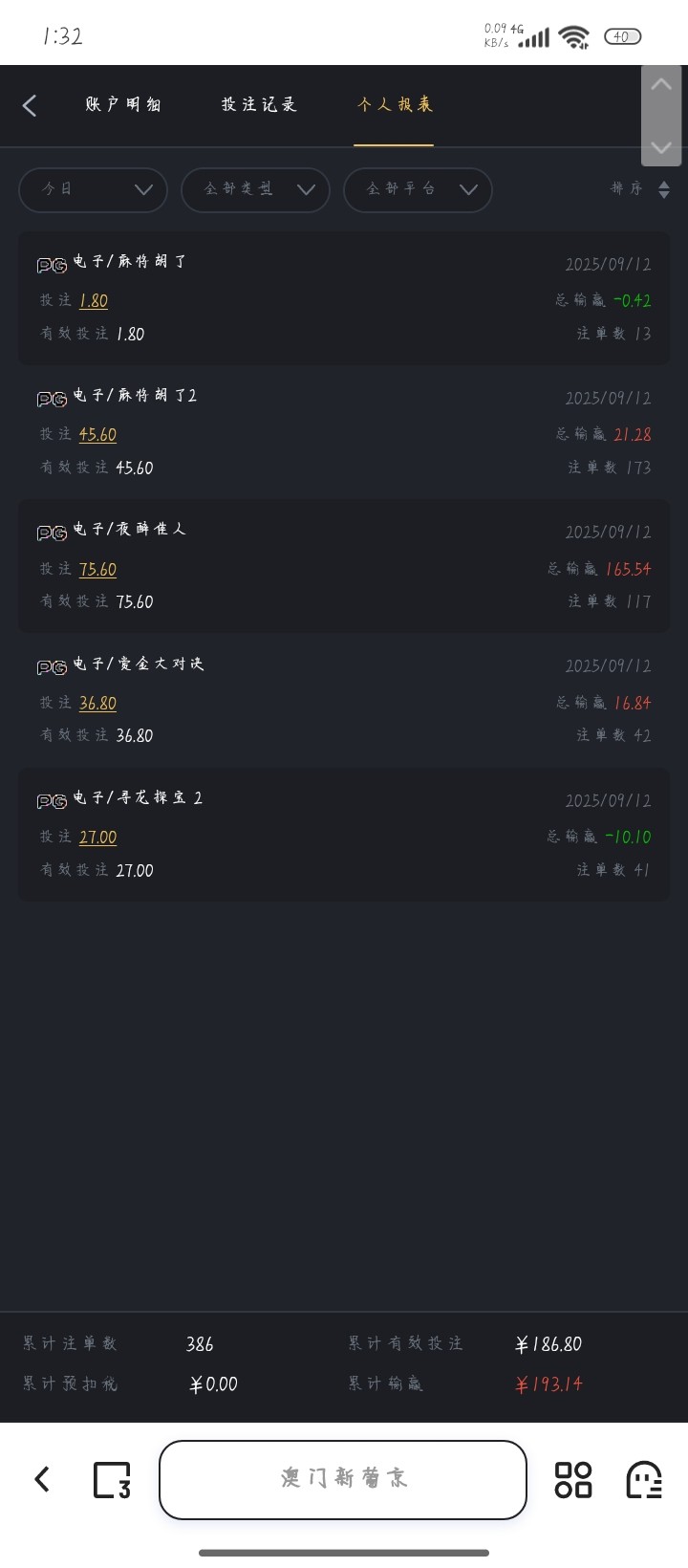Image resolution: width=688 pixels, height=1568 pixels.
Task: Tap the scroll-down chevron at top right
Action: click(660, 146)
